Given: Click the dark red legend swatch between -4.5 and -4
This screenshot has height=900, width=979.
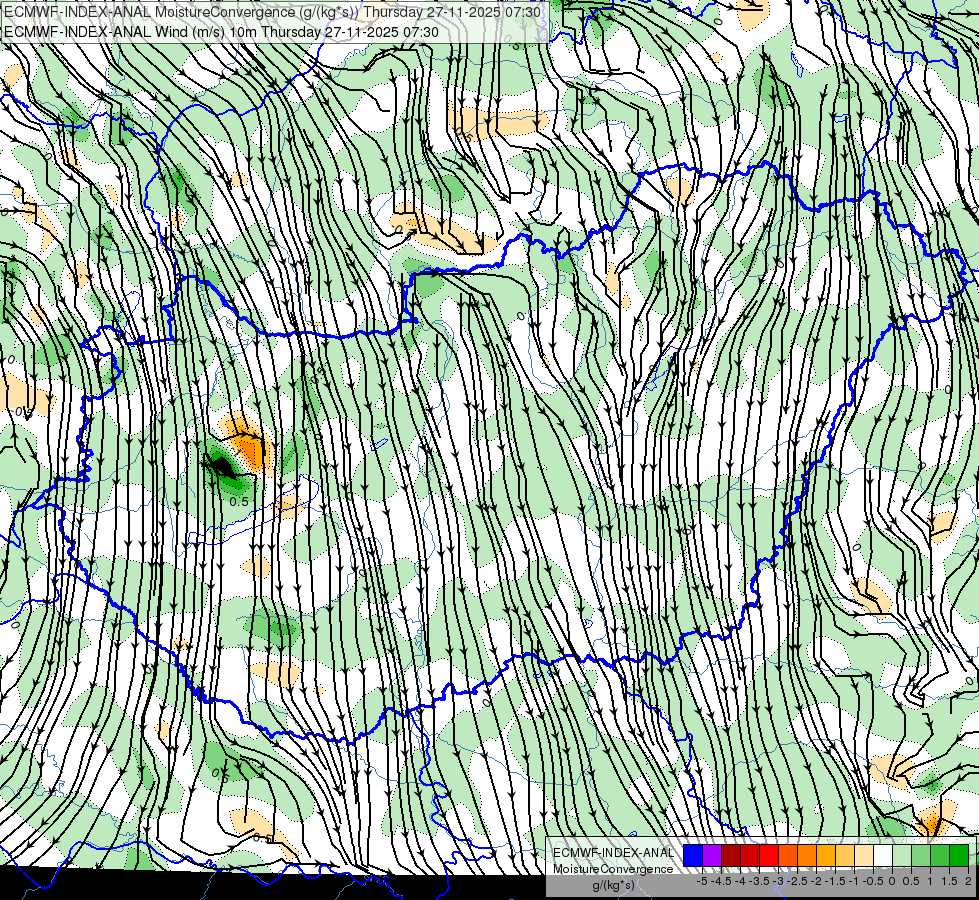Looking at the screenshot, I should [x=731, y=855].
